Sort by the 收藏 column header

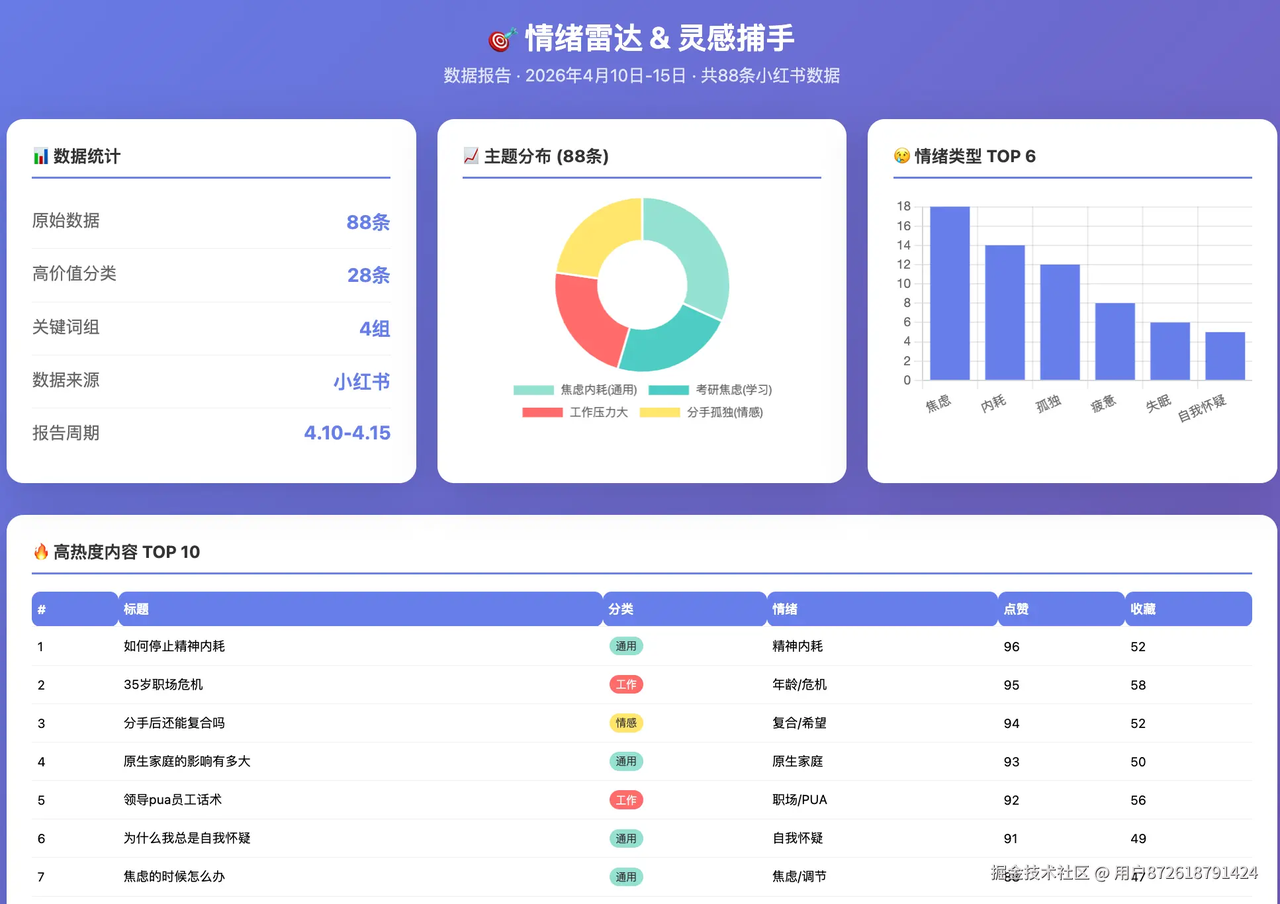coord(1188,609)
